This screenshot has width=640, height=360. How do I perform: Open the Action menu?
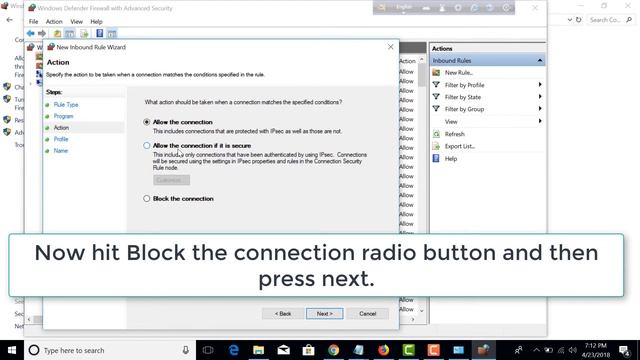click(x=54, y=22)
